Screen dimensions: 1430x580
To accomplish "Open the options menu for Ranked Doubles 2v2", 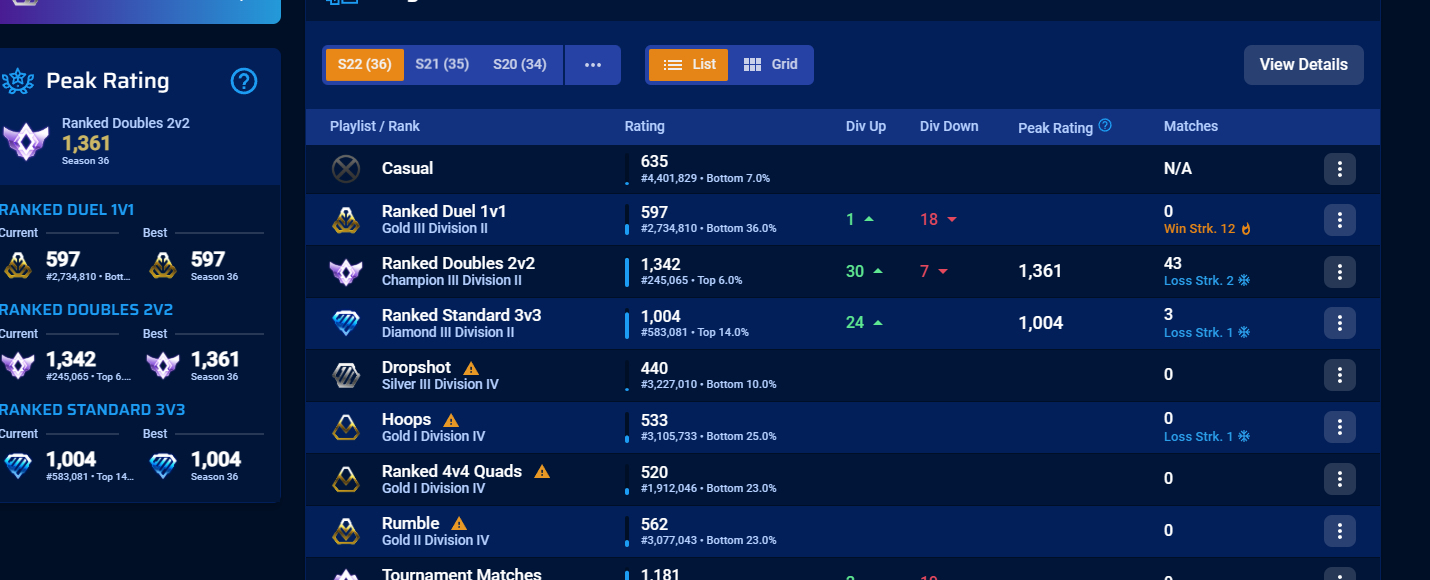I will [x=1339, y=271].
